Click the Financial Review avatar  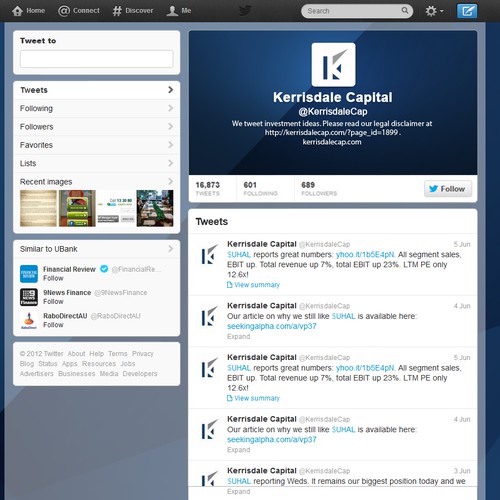[x=29, y=274]
